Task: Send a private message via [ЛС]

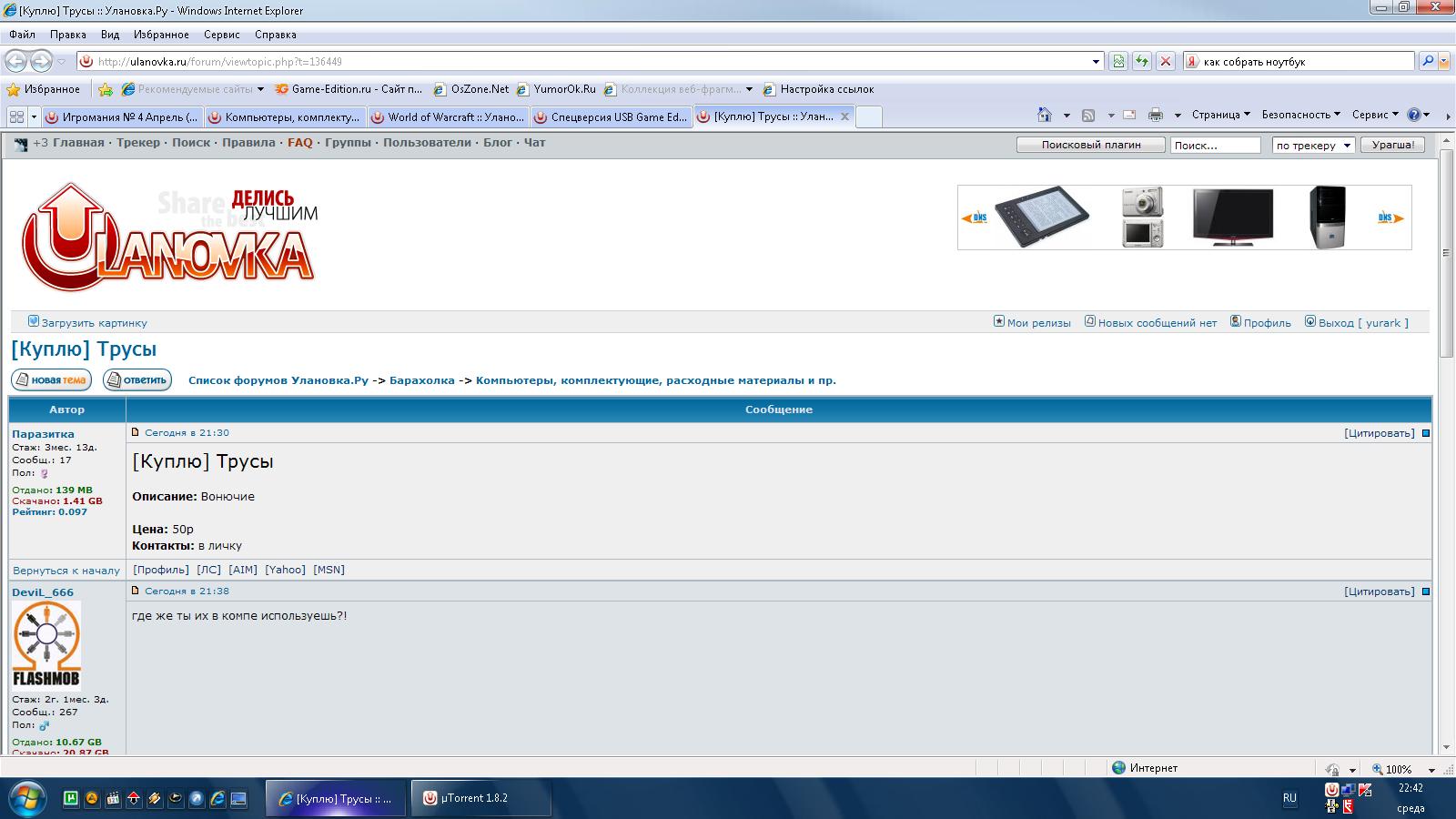Action: (x=208, y=570)
